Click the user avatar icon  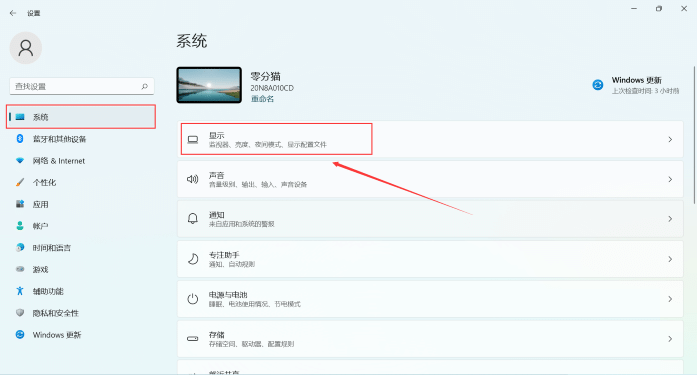[x=26, y=48]
